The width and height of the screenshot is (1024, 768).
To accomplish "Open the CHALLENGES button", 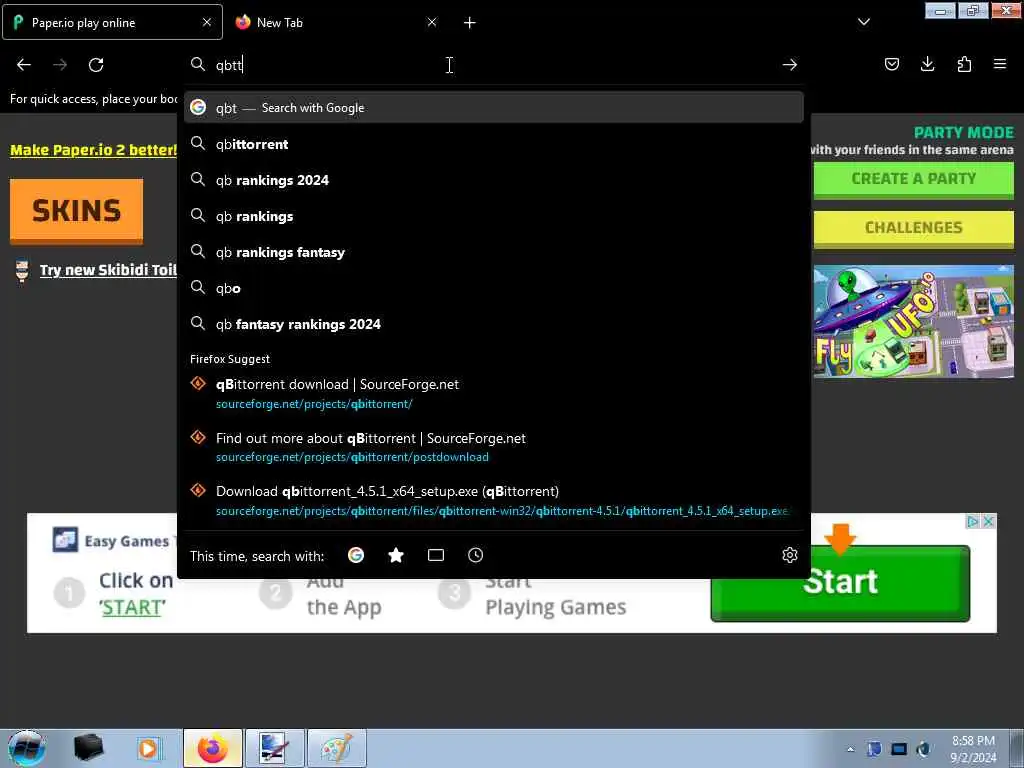I will [914, 228].
